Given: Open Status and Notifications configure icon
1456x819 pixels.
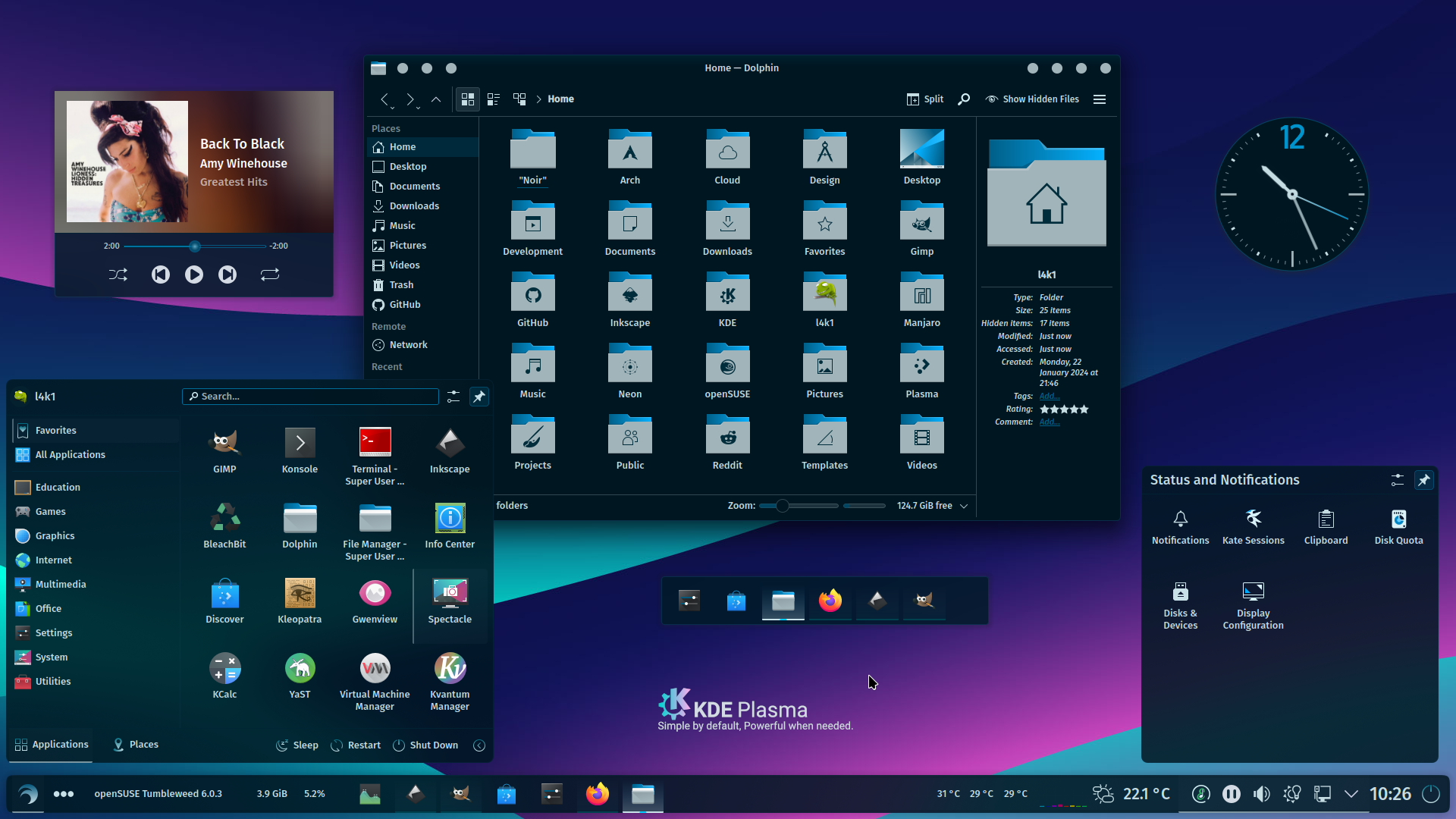Looking at the screenshot, I should coord(1397,480).
